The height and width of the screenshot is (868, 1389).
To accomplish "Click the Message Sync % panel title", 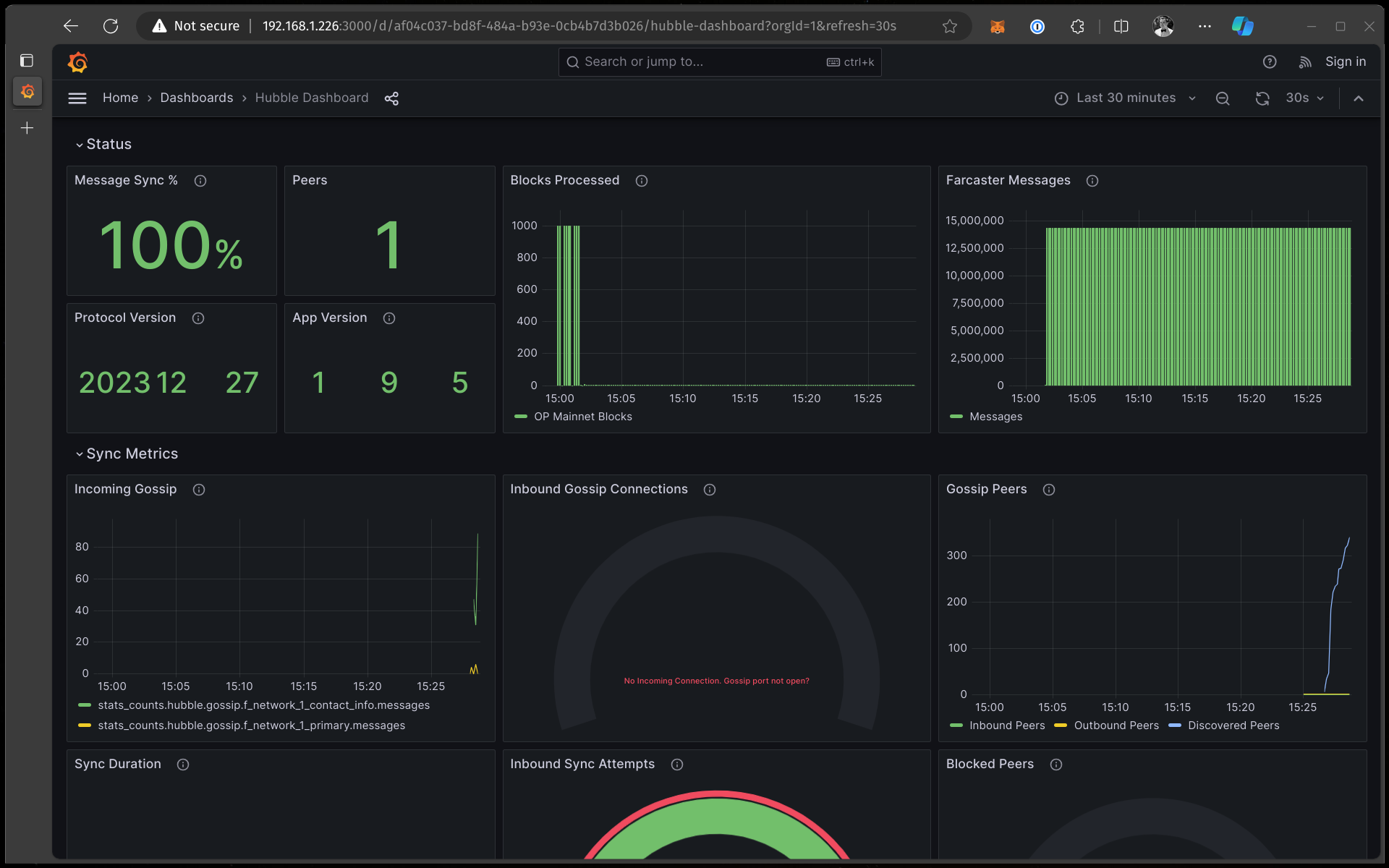I will [x=126, y=181].
